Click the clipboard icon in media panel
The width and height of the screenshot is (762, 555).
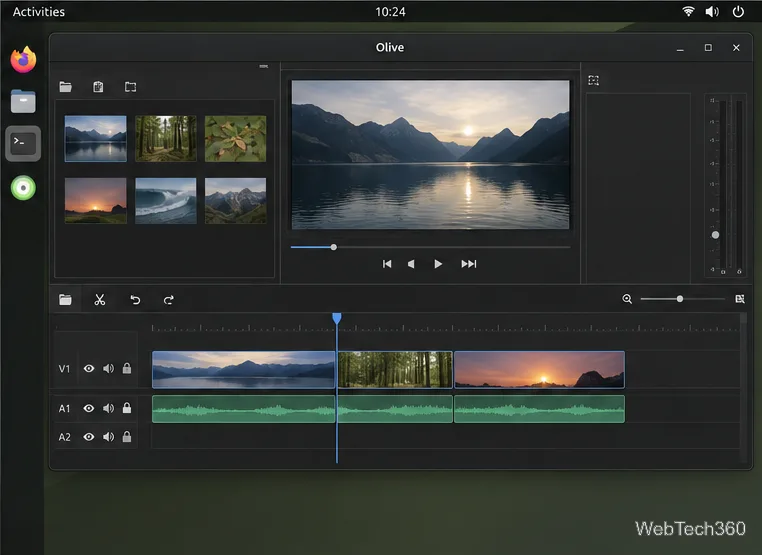click(98, 87)
